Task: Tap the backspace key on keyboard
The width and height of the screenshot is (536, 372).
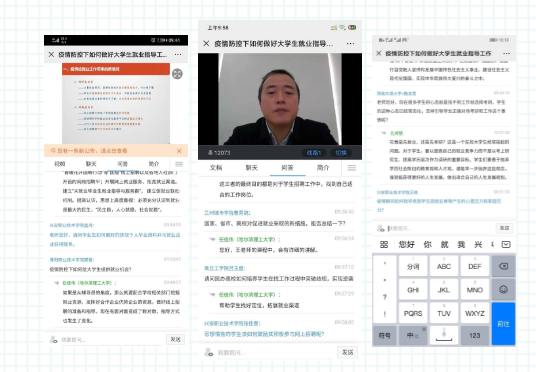Action: click(504, 266)
